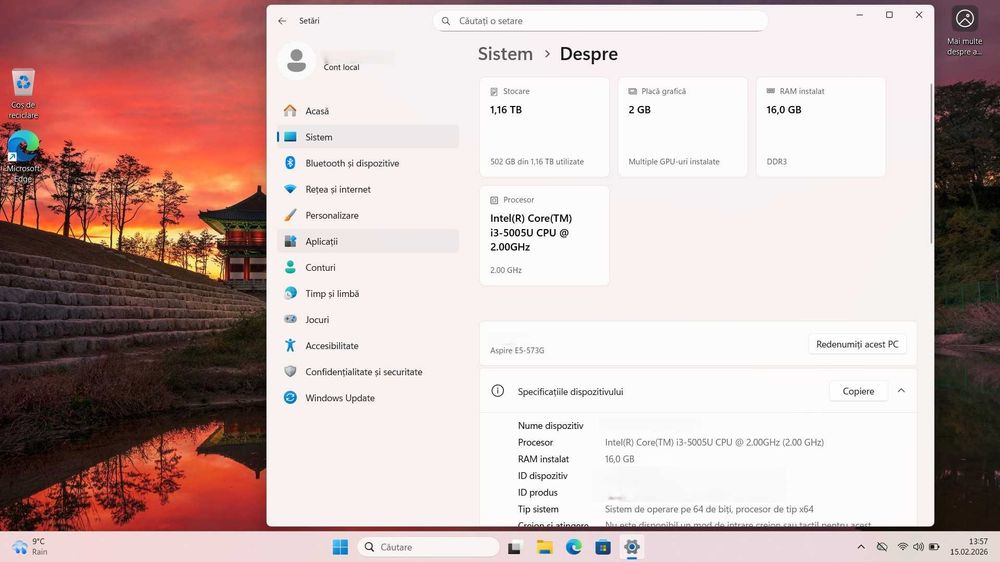Image resolution: width=1000 pixels, height=562 pixels.
Task: Click the Intel(R) Core(TM) i3-5005U specification value
Action: click(x=714, y=442)
